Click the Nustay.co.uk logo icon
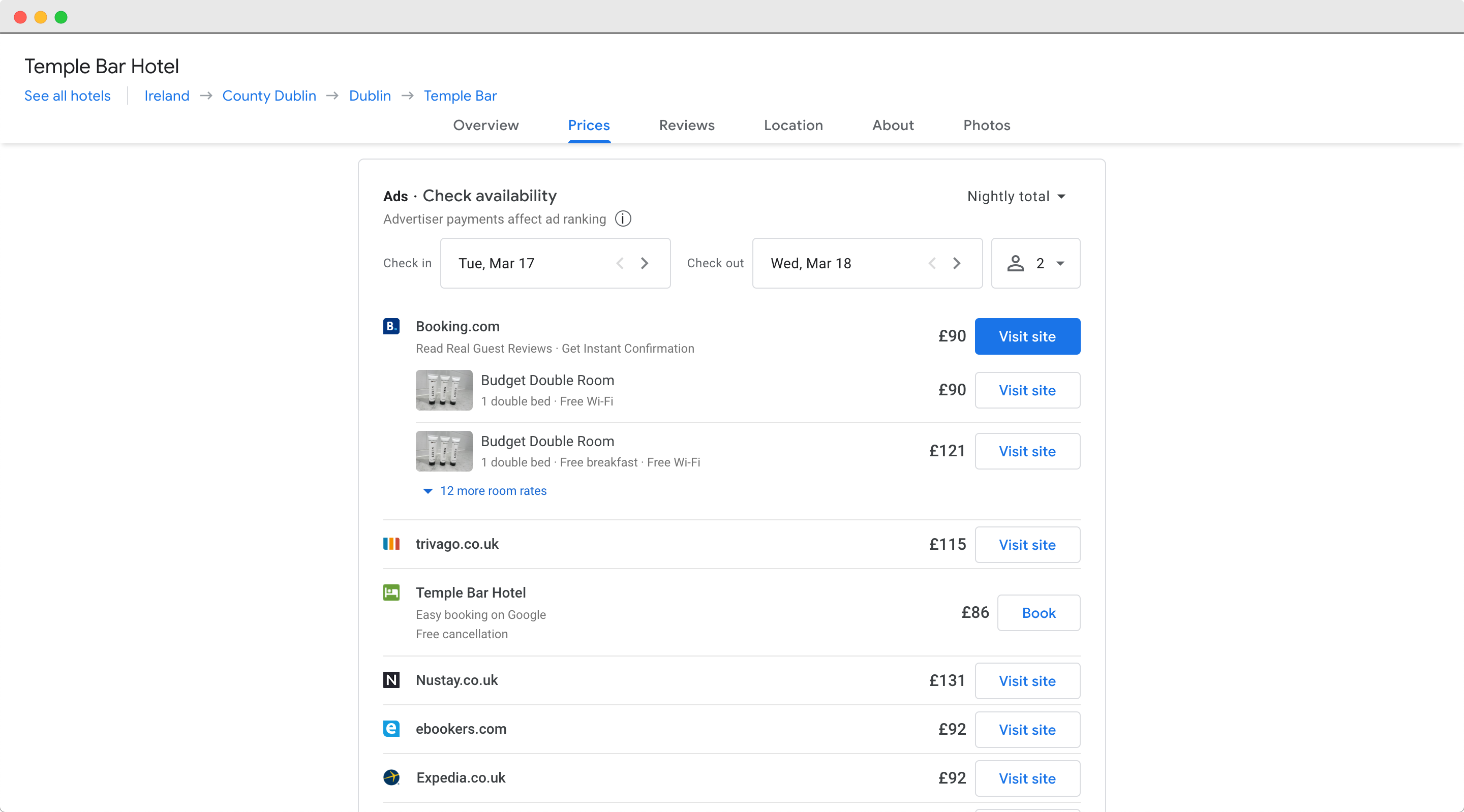Image resolution: width=1464 pixels, height=812 pixels. (x=391, y=679)
